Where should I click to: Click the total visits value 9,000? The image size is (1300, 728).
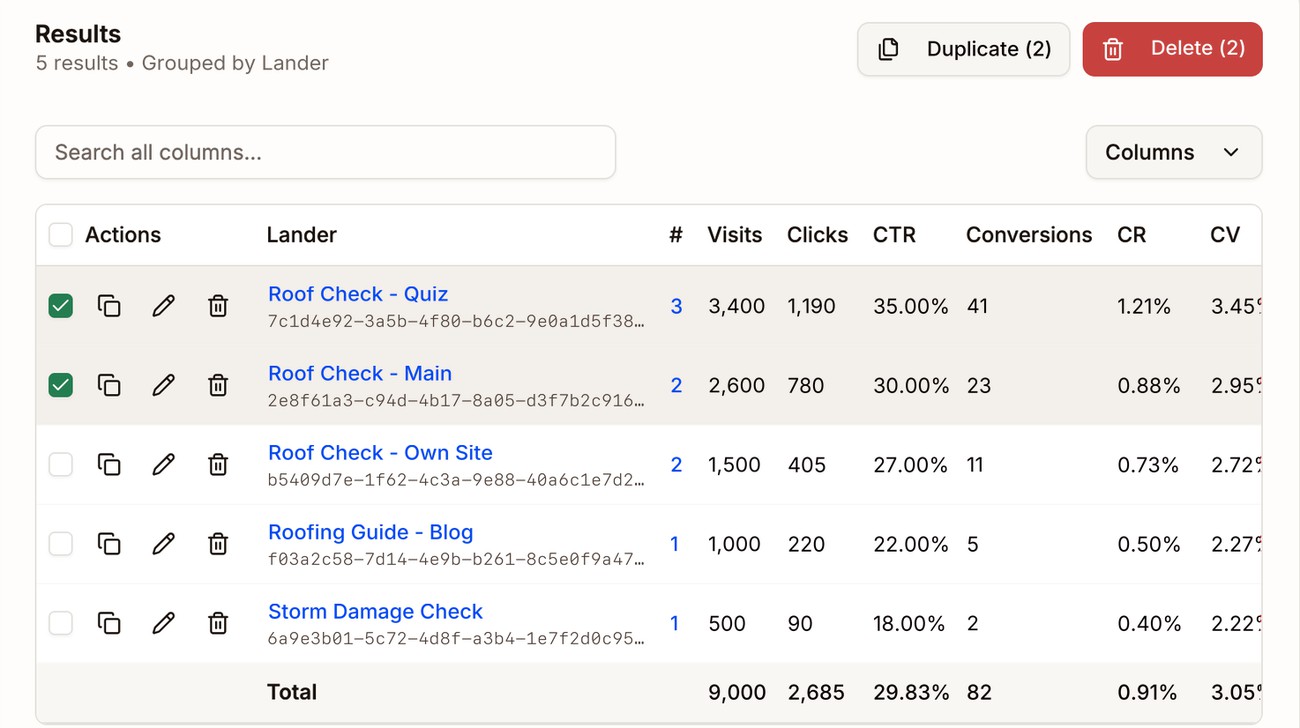coord(737,692)
